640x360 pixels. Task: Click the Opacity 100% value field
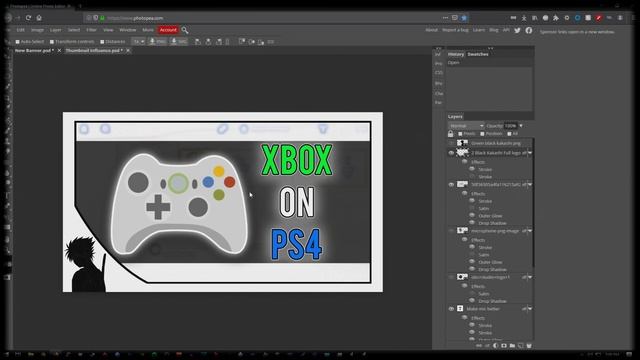(510, 126)
